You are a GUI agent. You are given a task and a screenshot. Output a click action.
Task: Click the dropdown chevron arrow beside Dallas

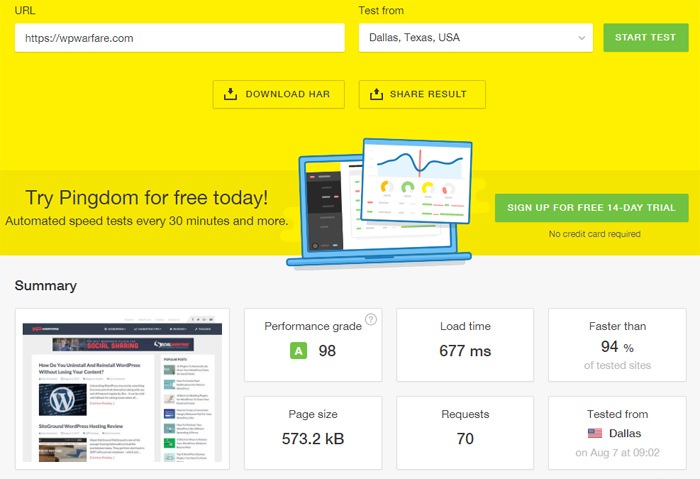[x=581, y=38]
